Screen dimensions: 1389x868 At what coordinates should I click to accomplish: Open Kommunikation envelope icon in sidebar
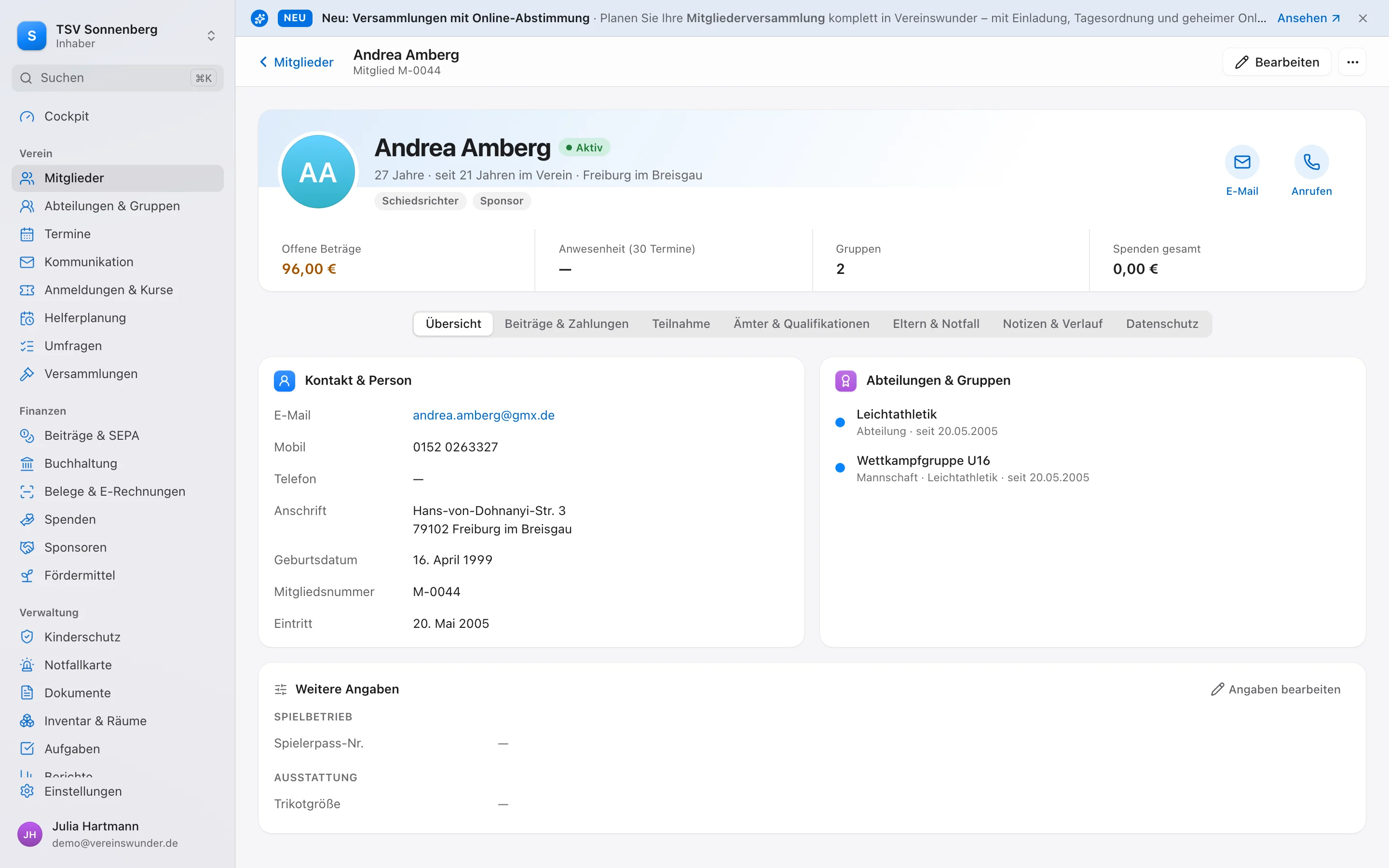[x=27, y=262]
